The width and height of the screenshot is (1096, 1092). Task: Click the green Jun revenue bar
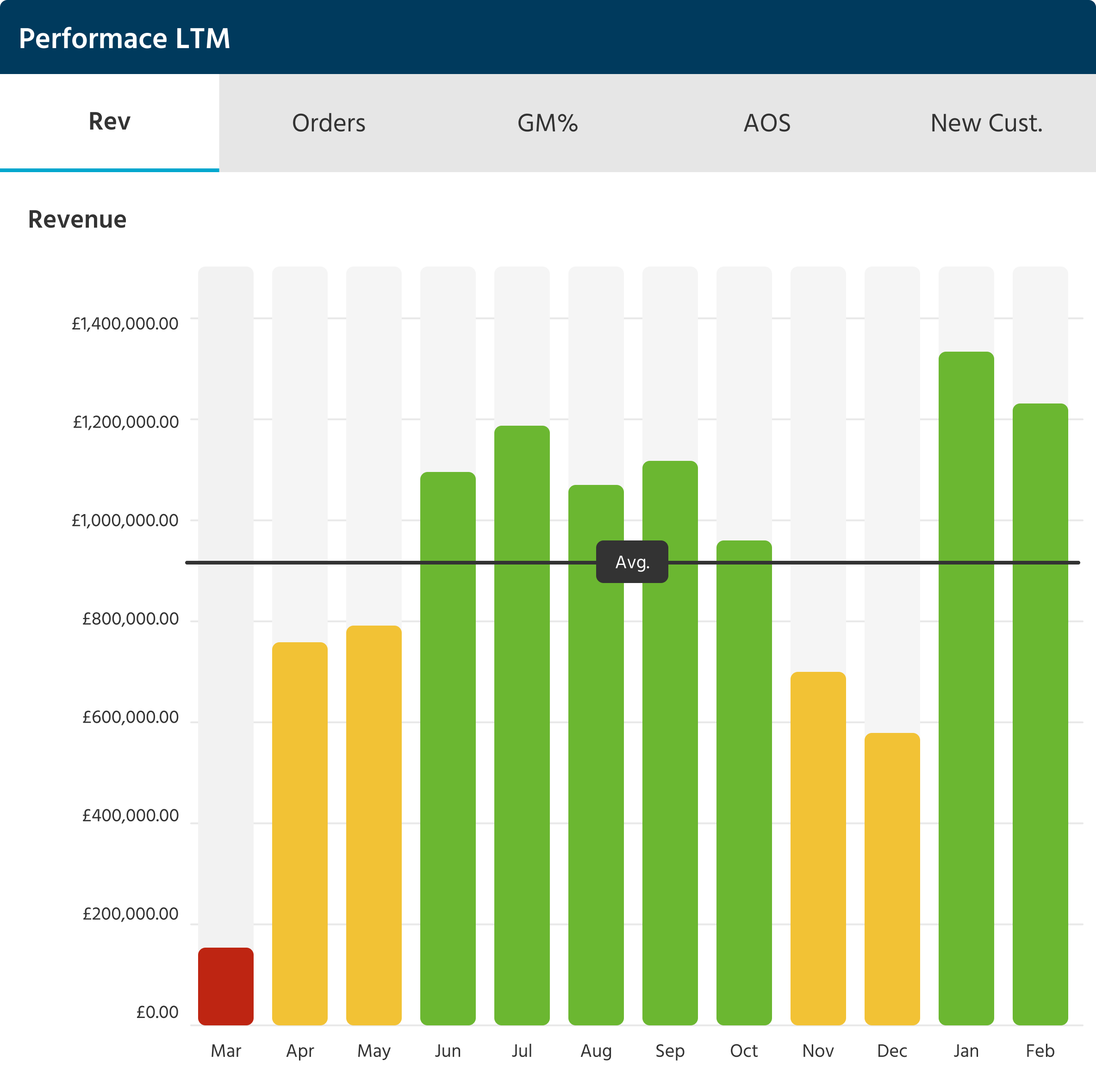point(448,748)
